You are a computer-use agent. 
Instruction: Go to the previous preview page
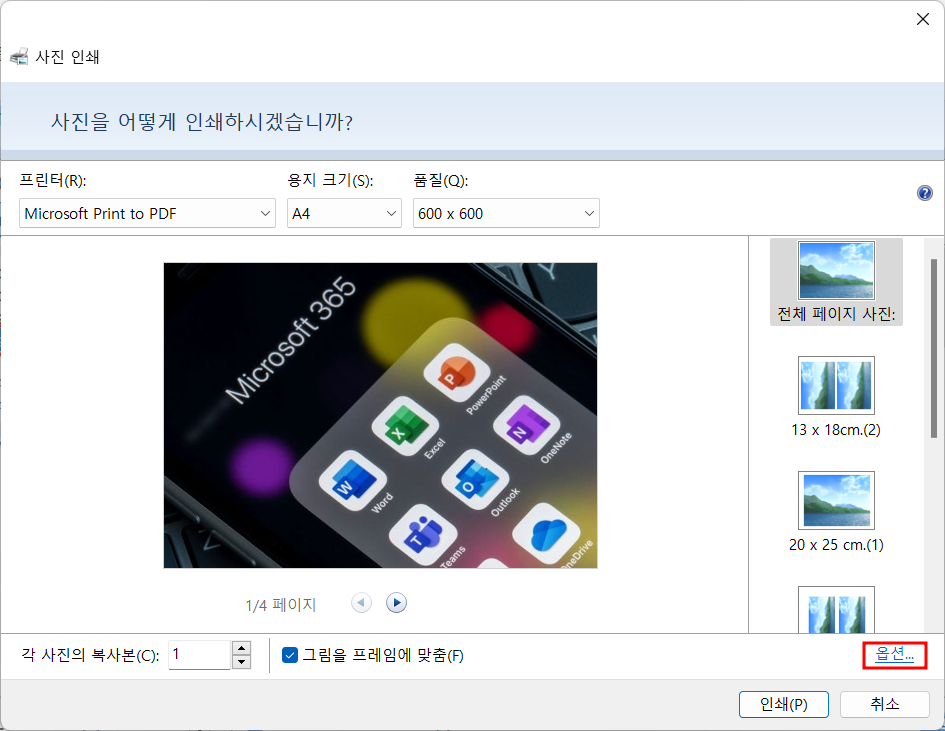(x=361, y=603)
